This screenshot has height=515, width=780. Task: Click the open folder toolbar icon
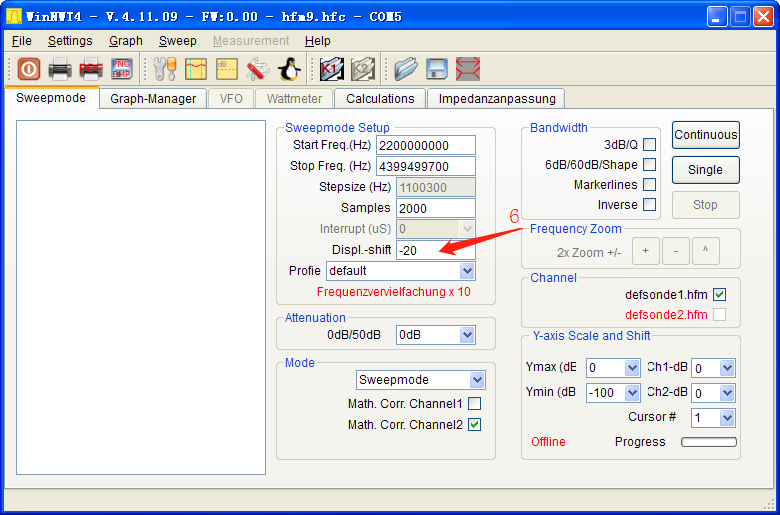[405, 69]
